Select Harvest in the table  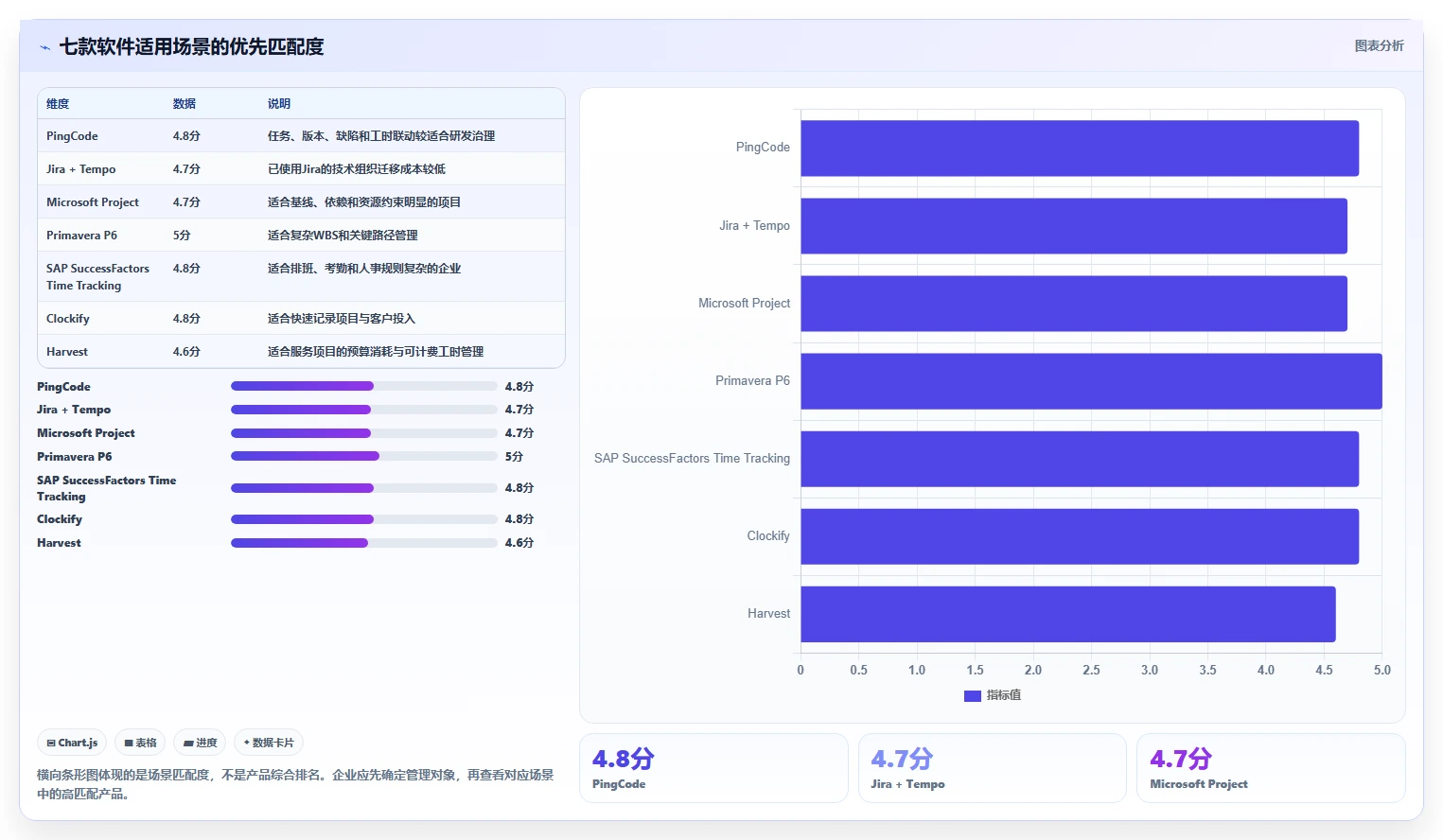(x=66, y=352)
